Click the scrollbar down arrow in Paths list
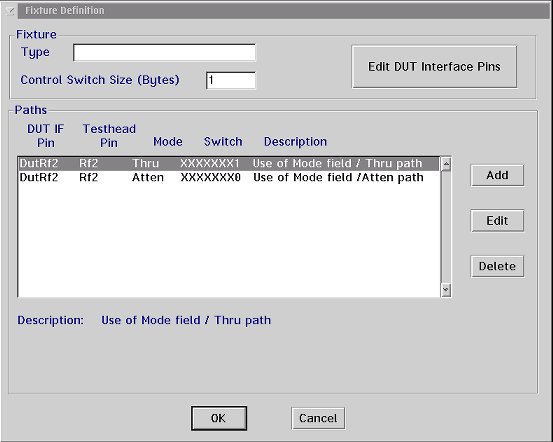 point(446,290)
